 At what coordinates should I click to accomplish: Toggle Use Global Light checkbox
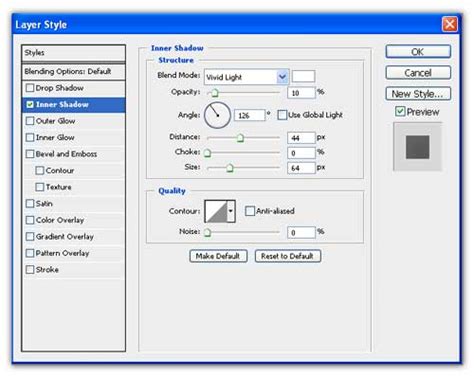(282, 115)
